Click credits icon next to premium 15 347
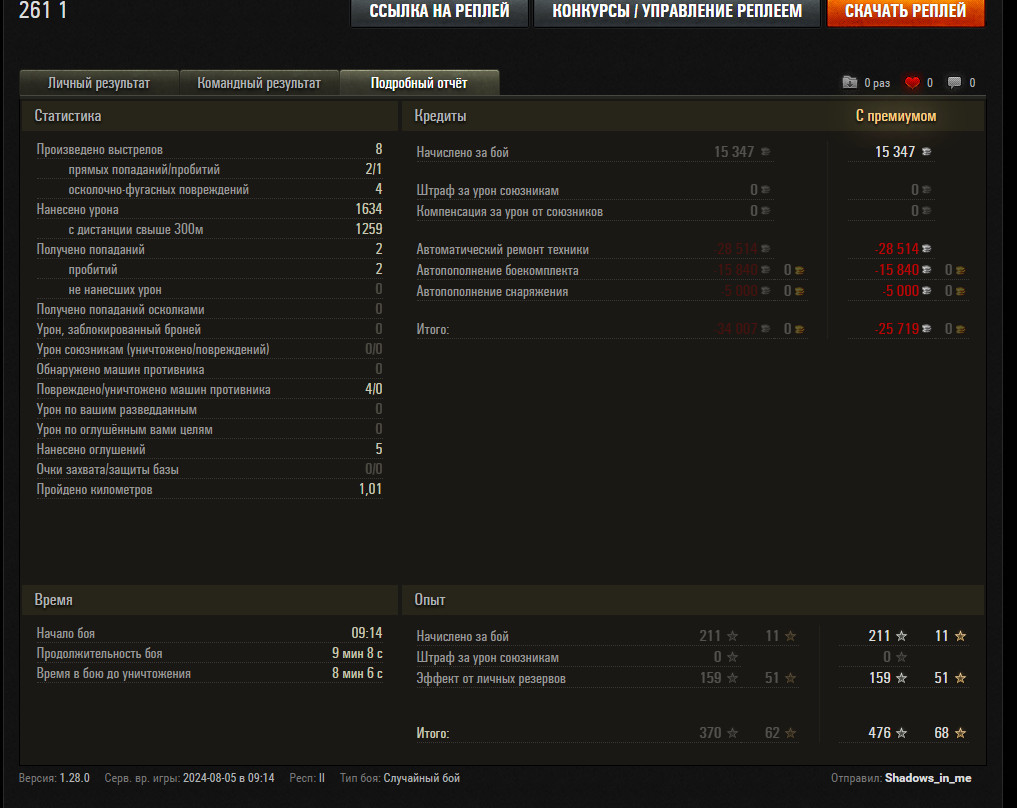 point(926,152)
